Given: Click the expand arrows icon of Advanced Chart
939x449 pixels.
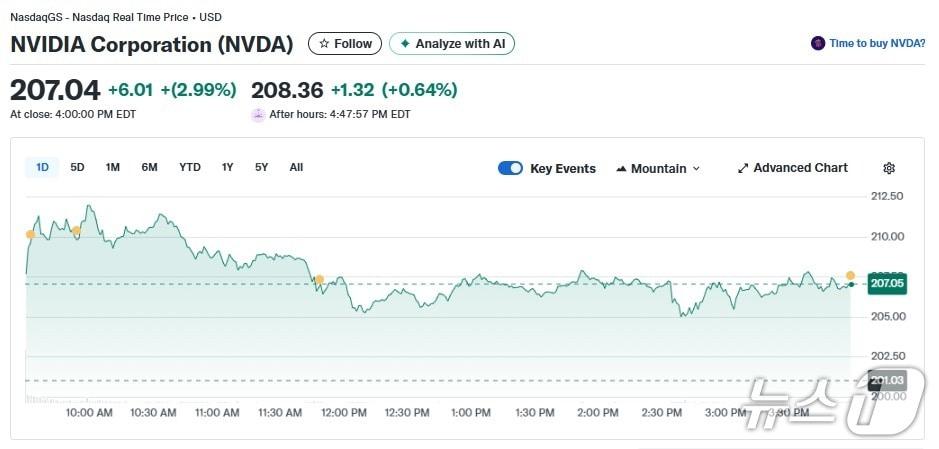Looking at the screenshot, I should tap(743, 169).
